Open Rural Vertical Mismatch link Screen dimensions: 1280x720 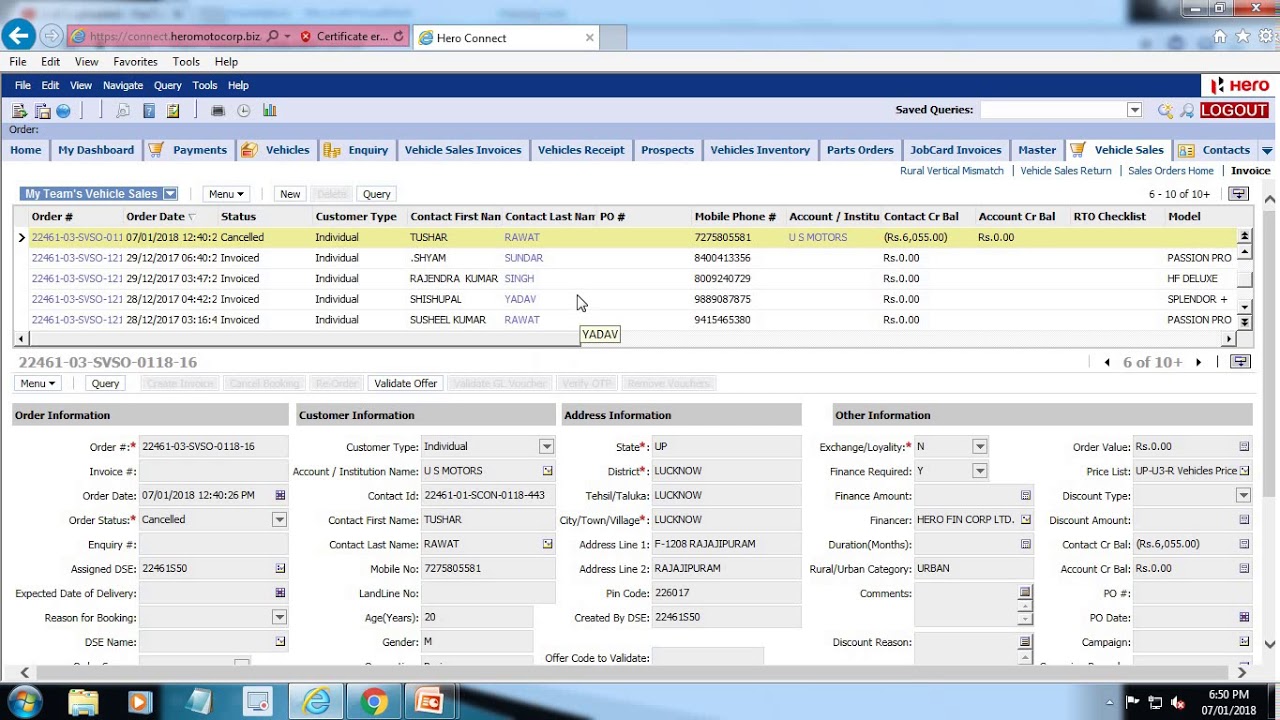pos(952,171)
